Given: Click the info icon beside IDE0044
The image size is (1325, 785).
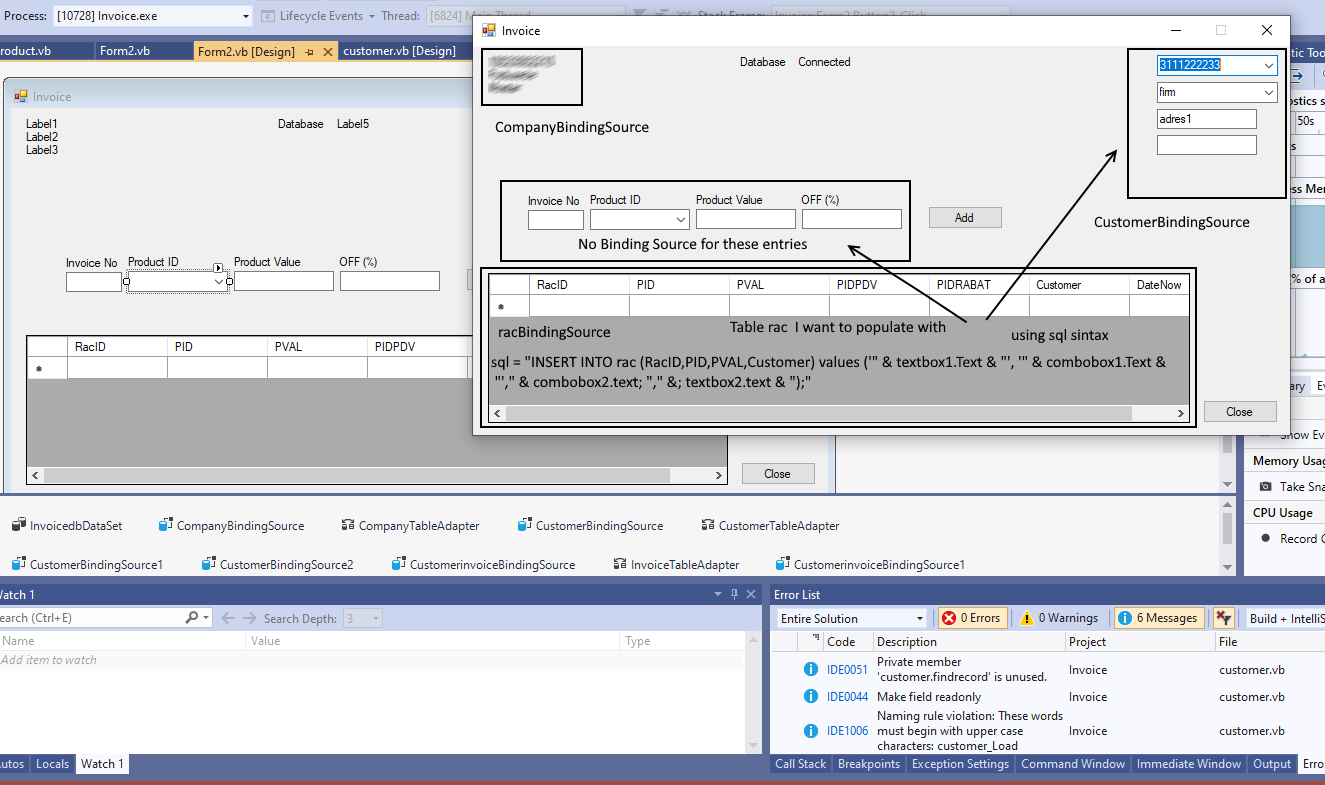Looking at the screenshot, I should click(x=810, y=696).
